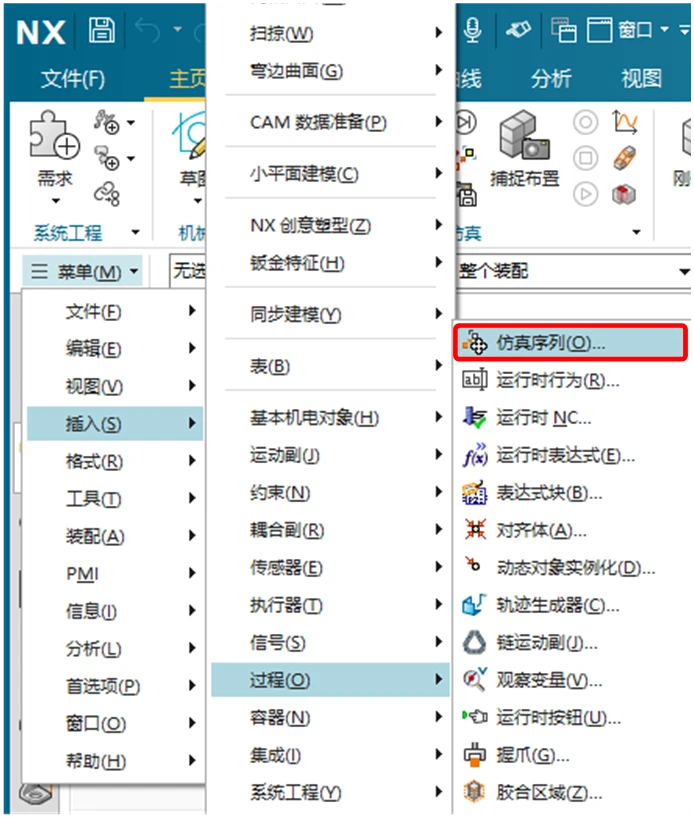Click the graph curve icon in ribbon
Viewport: 694px width, 818px height.
[x=625, y=122]
